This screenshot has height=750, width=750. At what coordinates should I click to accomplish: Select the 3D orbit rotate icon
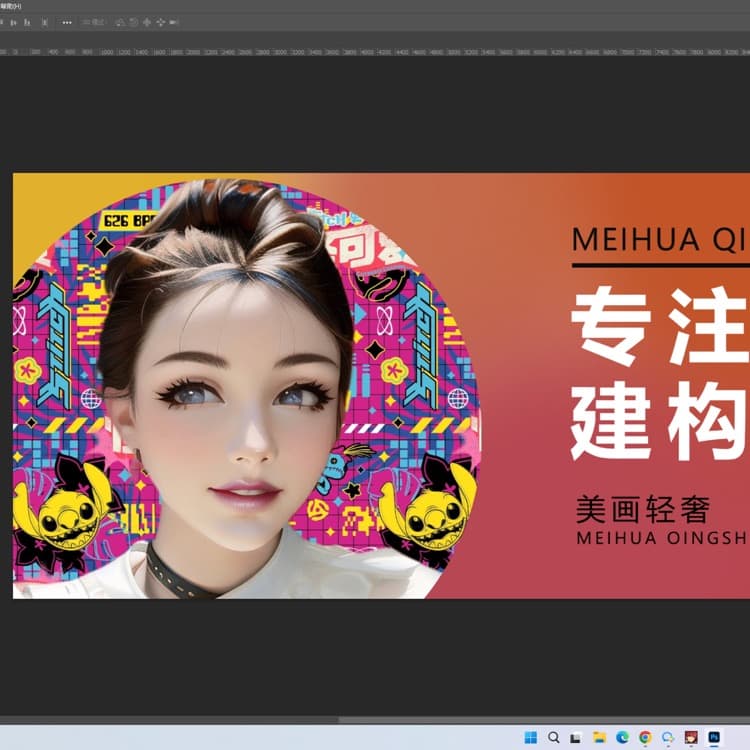click(120, 22)
